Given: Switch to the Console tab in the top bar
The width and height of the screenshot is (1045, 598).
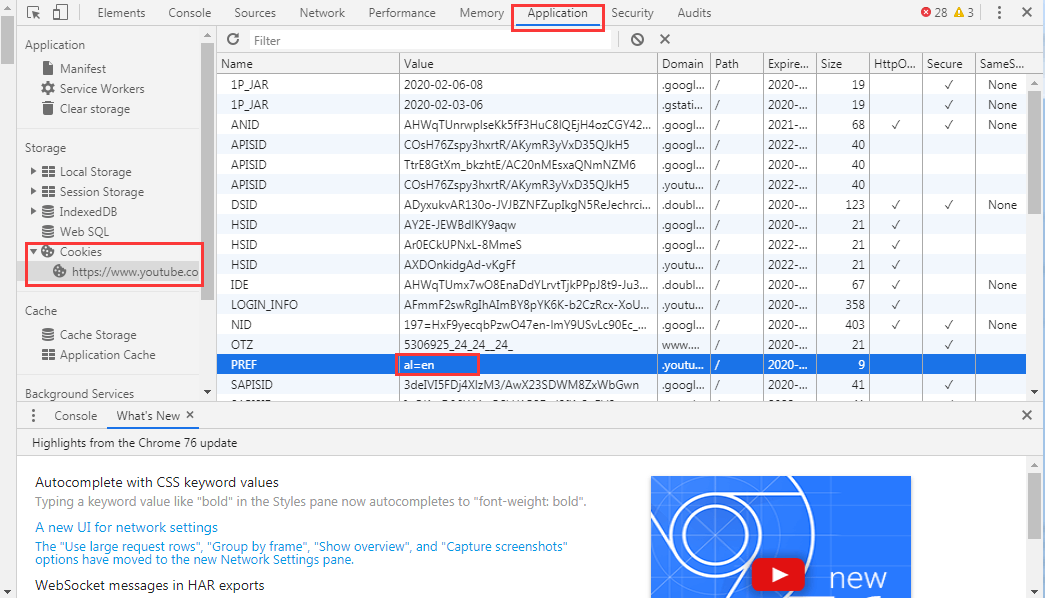Looking at the screenshot, I should pyautogui.click(x=189, y=13).
